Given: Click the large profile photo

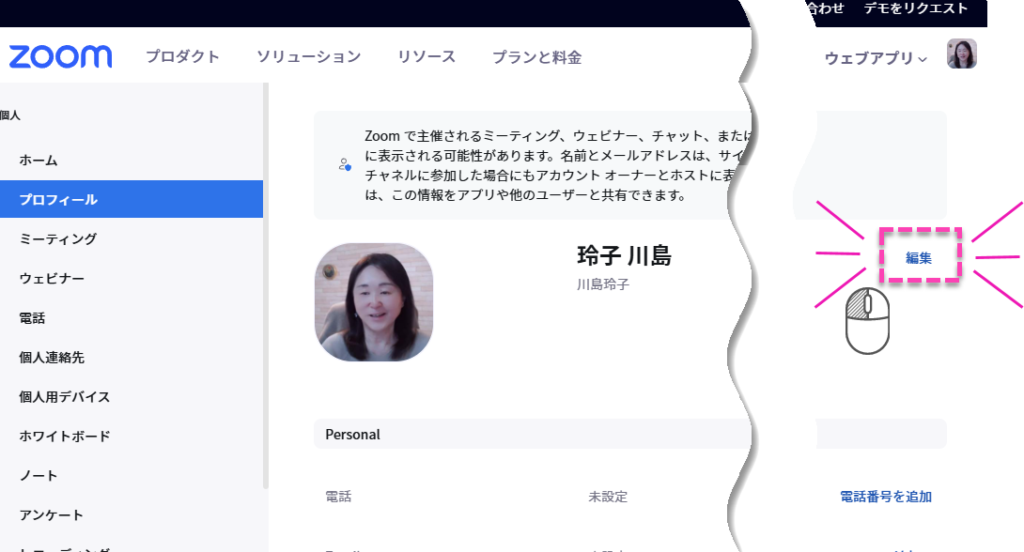Looking at the screenshot, I should click(373, 302).
